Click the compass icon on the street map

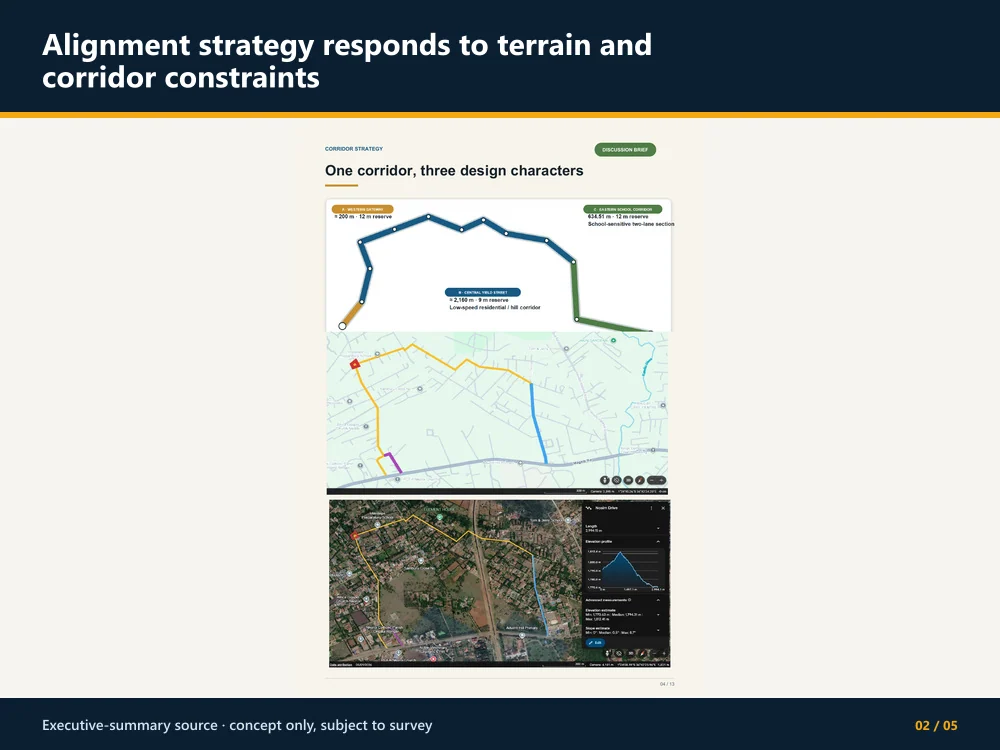[x=640, y=480]
